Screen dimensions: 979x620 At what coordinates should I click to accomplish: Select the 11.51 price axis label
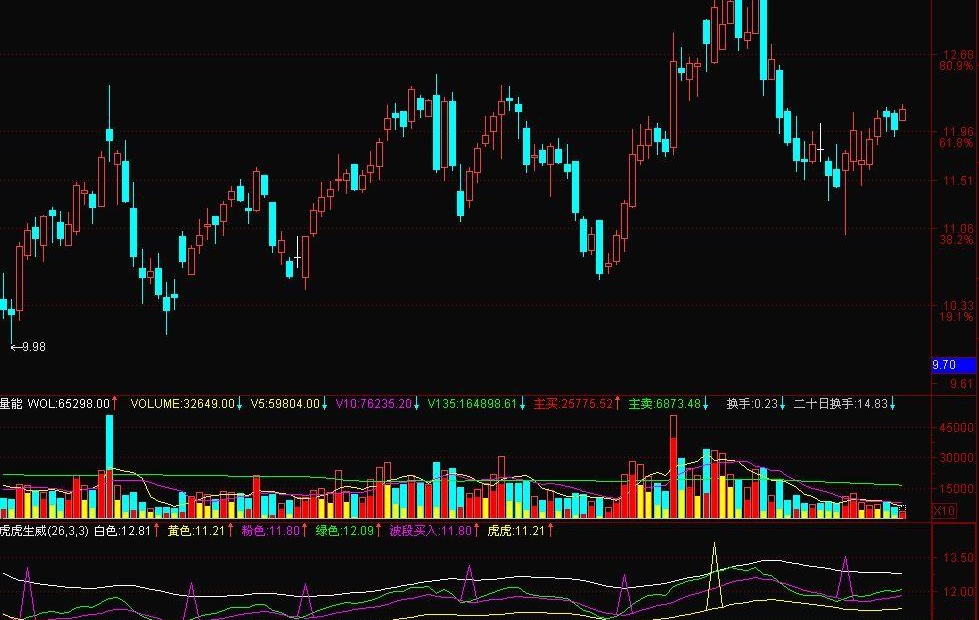(x=958, y=180)
